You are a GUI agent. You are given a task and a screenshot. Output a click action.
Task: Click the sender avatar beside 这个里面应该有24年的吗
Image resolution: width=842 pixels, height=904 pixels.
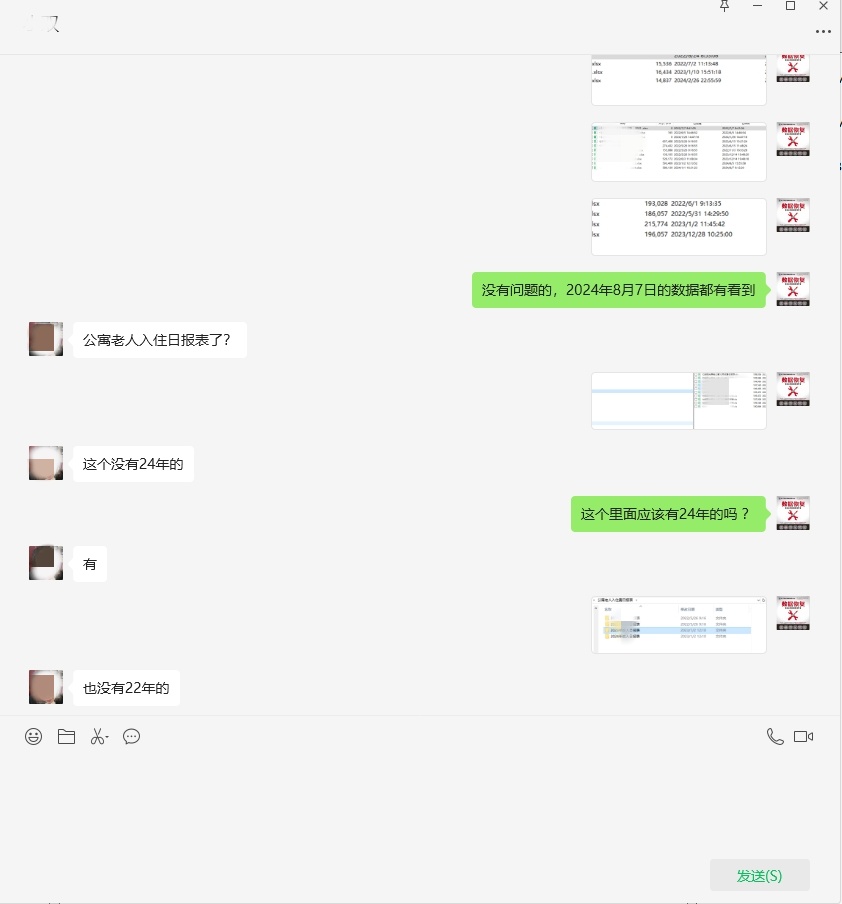(x=793, y=513)
